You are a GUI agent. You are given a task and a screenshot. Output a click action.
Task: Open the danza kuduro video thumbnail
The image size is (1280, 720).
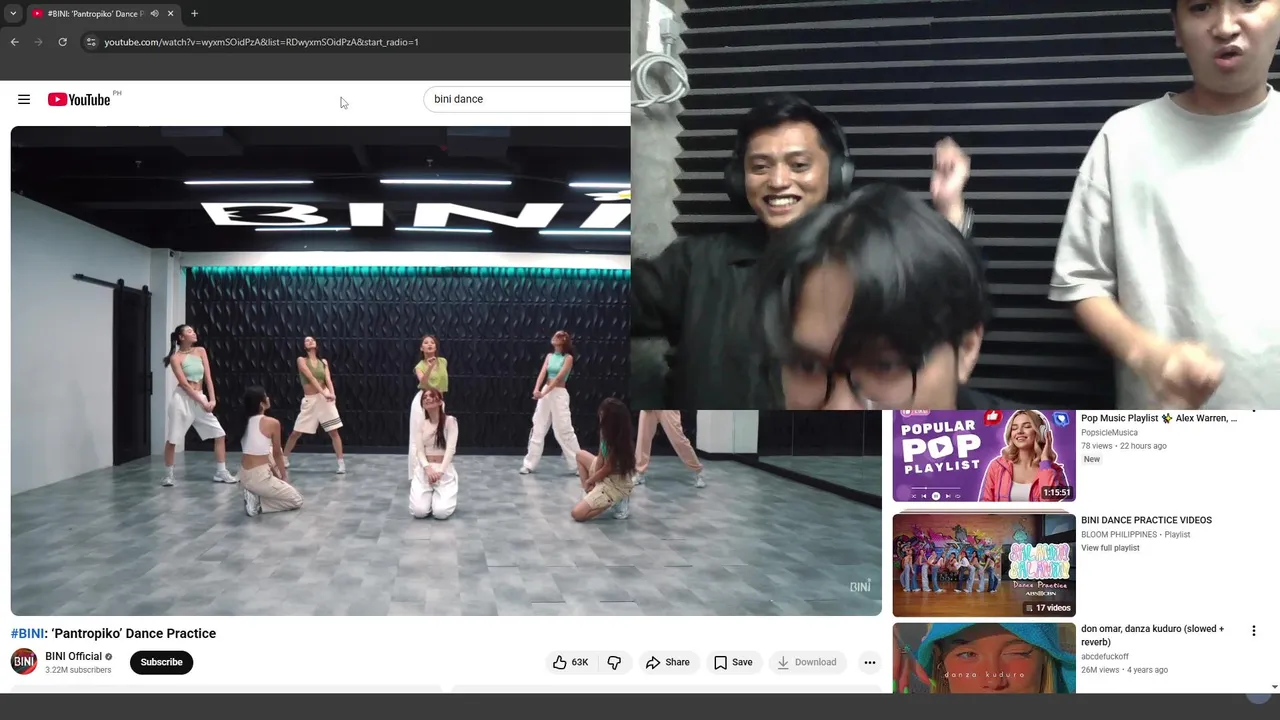click(984, 658)
